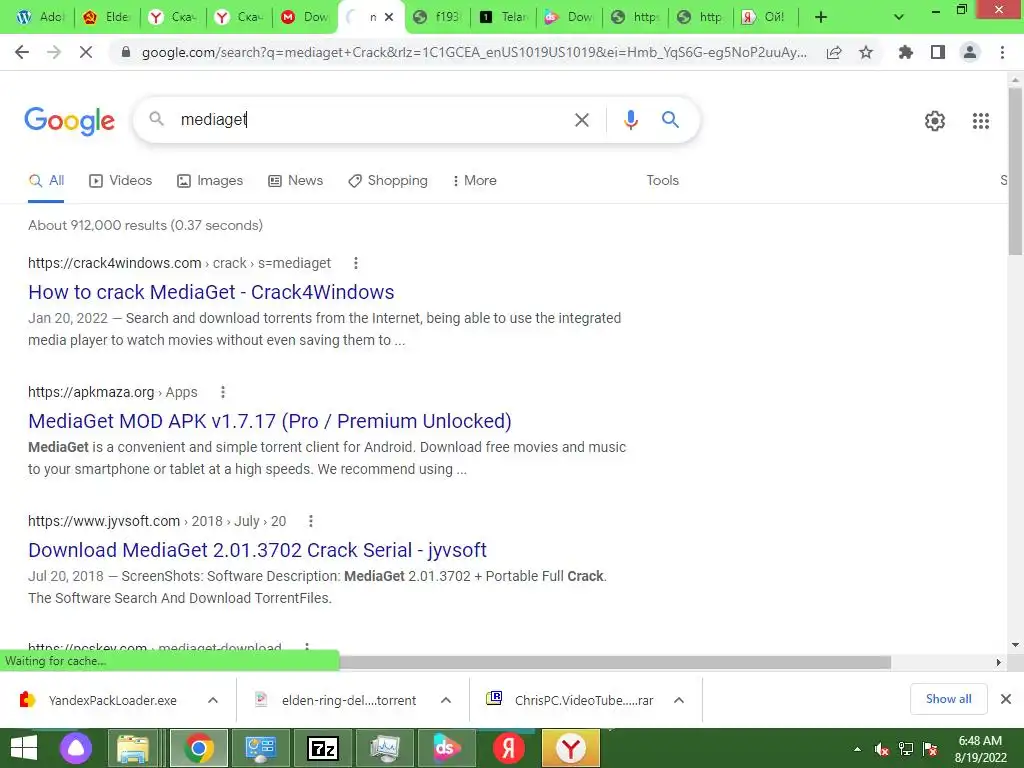Toggle the browser side panel icon
This screenshot has width=1024, height=768.
[938, 52]
